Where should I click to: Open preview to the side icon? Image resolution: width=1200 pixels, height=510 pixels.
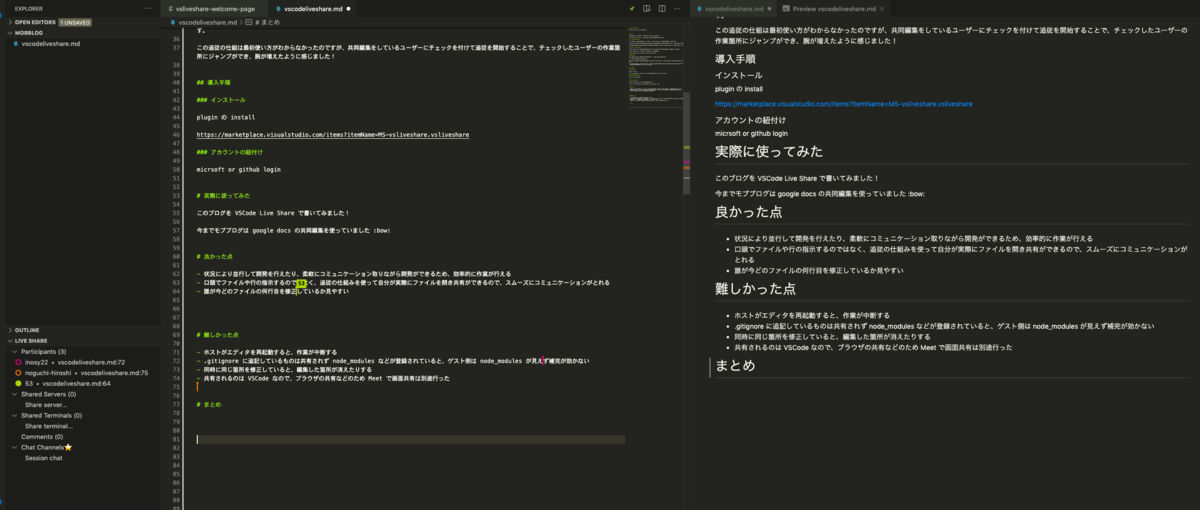click(647, 8)
